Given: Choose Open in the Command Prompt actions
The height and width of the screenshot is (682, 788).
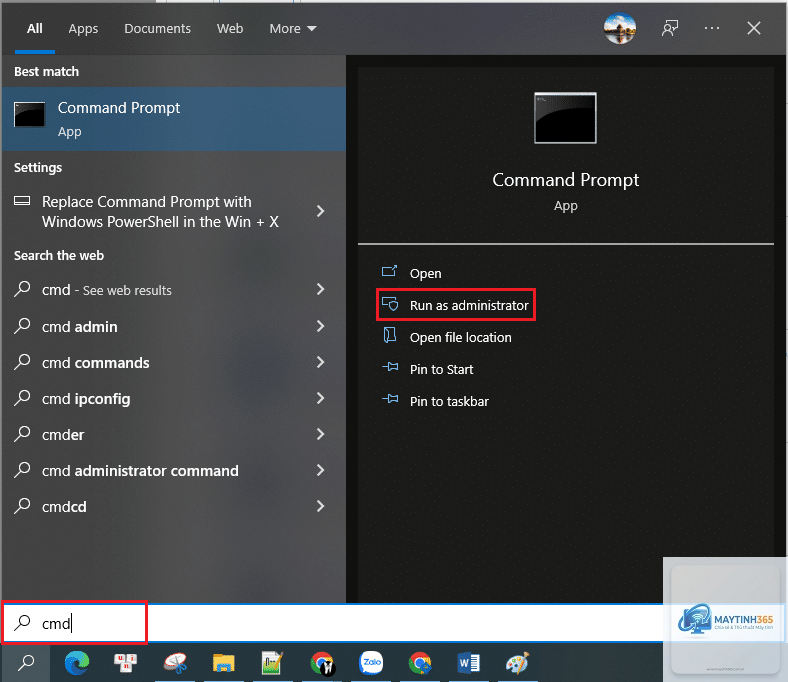Looking at the screenshot, I should 425,273.
